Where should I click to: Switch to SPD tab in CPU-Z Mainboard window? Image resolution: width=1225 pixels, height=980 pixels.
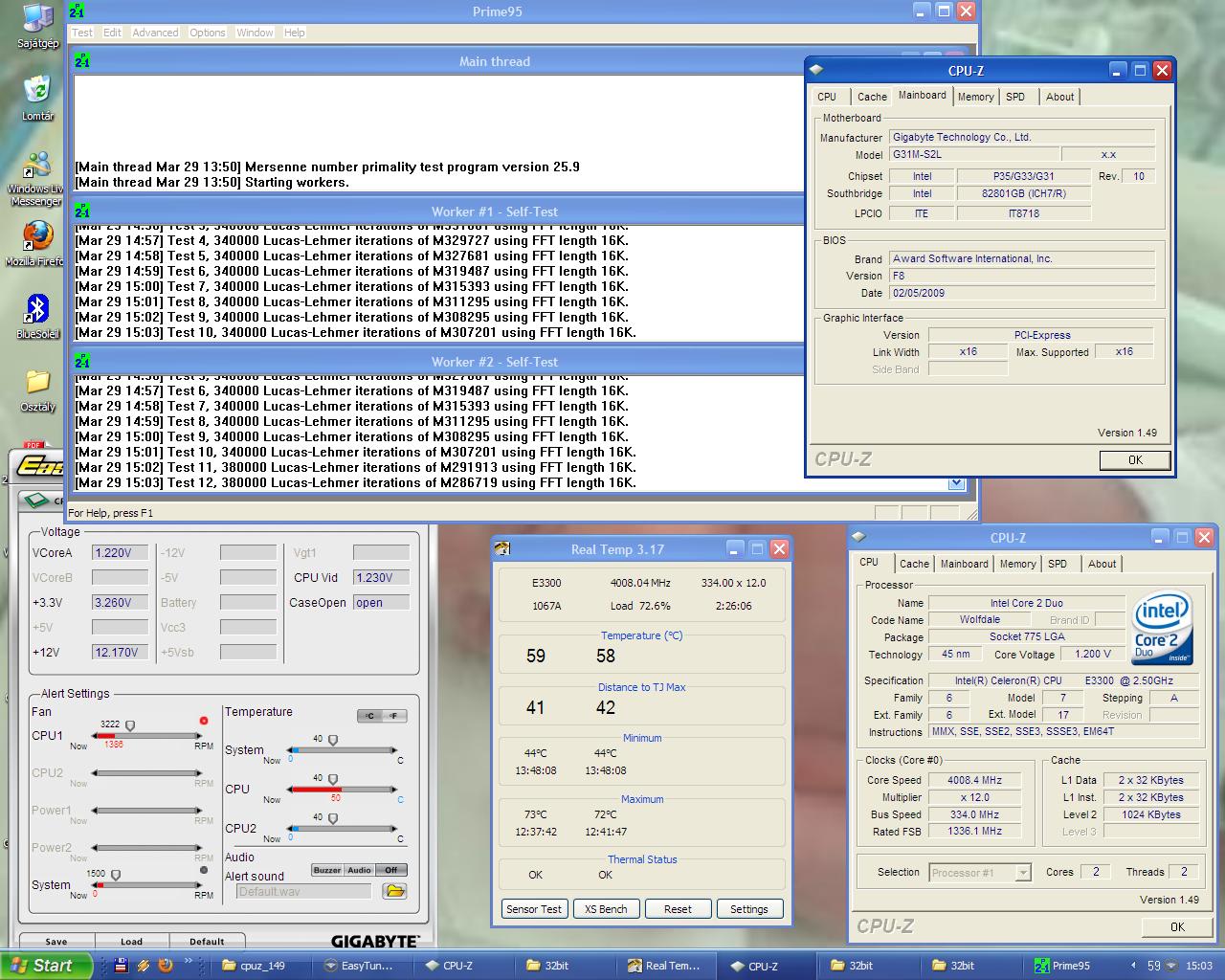point(1015,97)
